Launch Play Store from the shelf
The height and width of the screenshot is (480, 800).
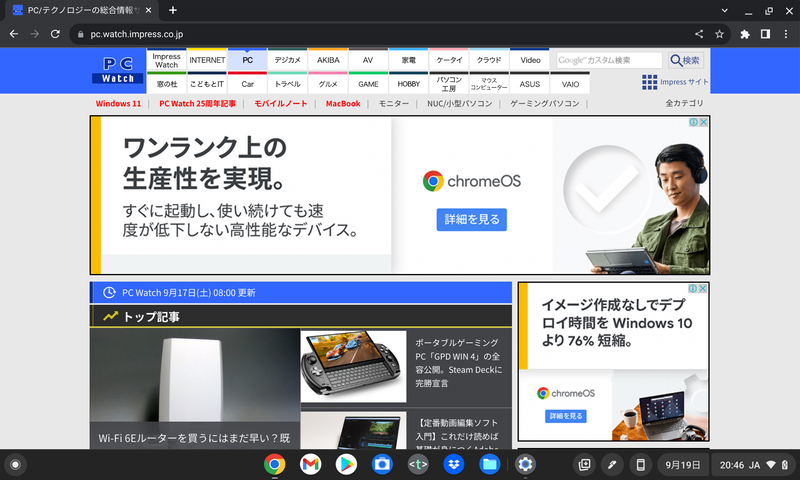tap(346, 464)
